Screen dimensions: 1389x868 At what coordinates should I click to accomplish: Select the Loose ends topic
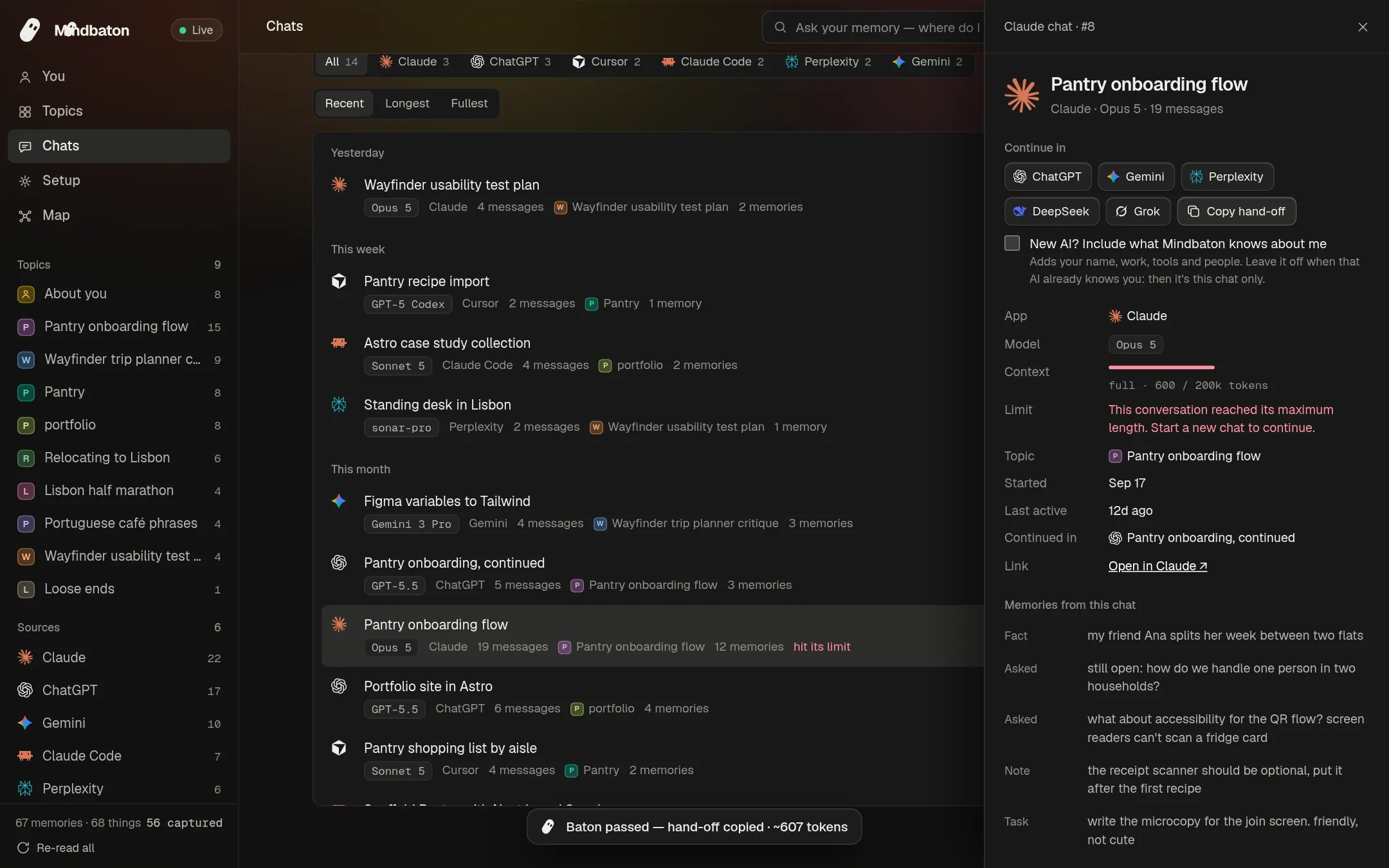tap(119, 589)
